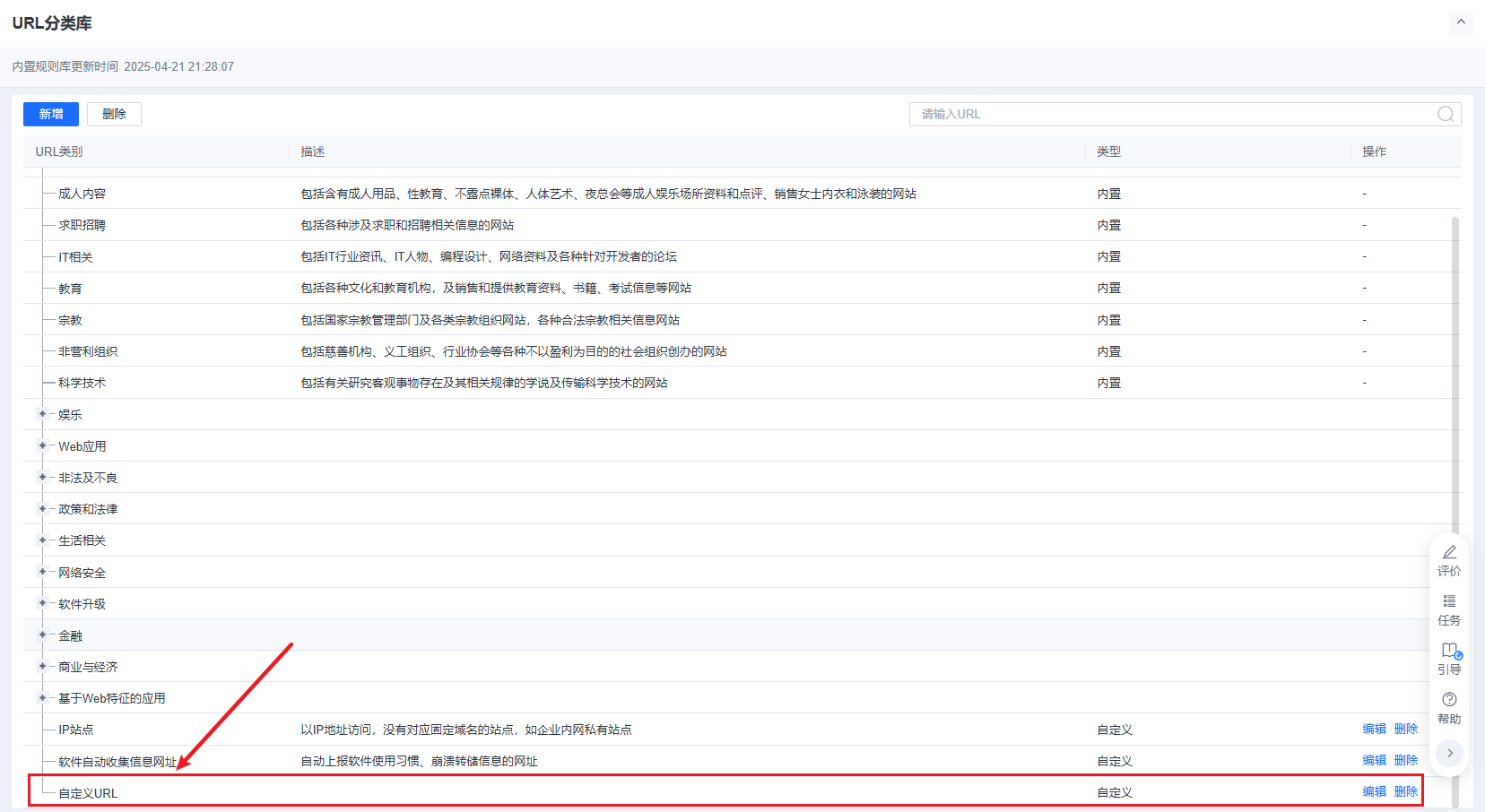Collapse the URL分类库 panel with top chevron
This screenshot has width=1485, height=812.
1461,22
